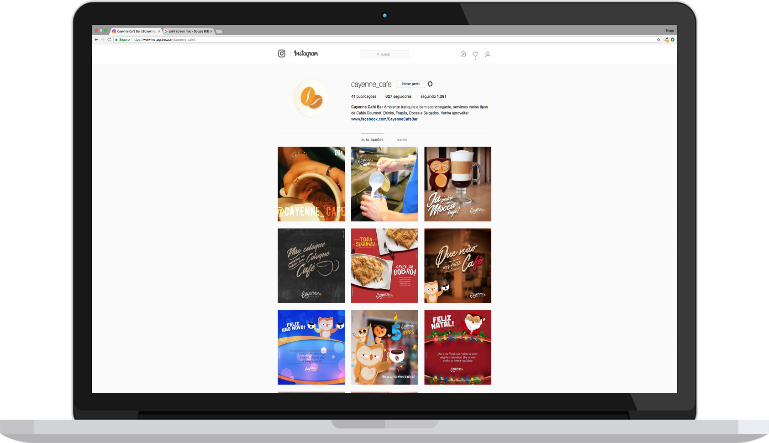Open the owl birthday number 5 post

point(384,347)
